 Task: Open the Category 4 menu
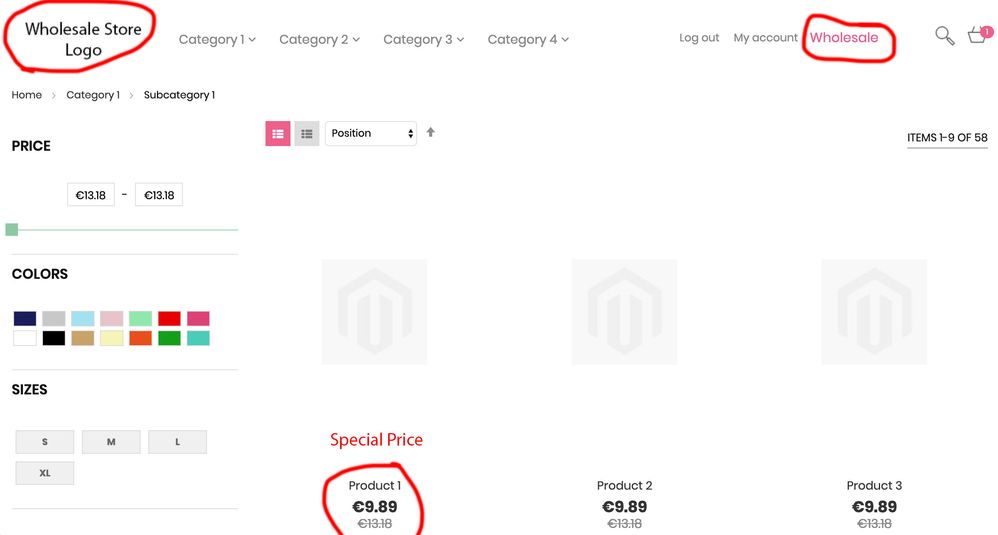528,40
